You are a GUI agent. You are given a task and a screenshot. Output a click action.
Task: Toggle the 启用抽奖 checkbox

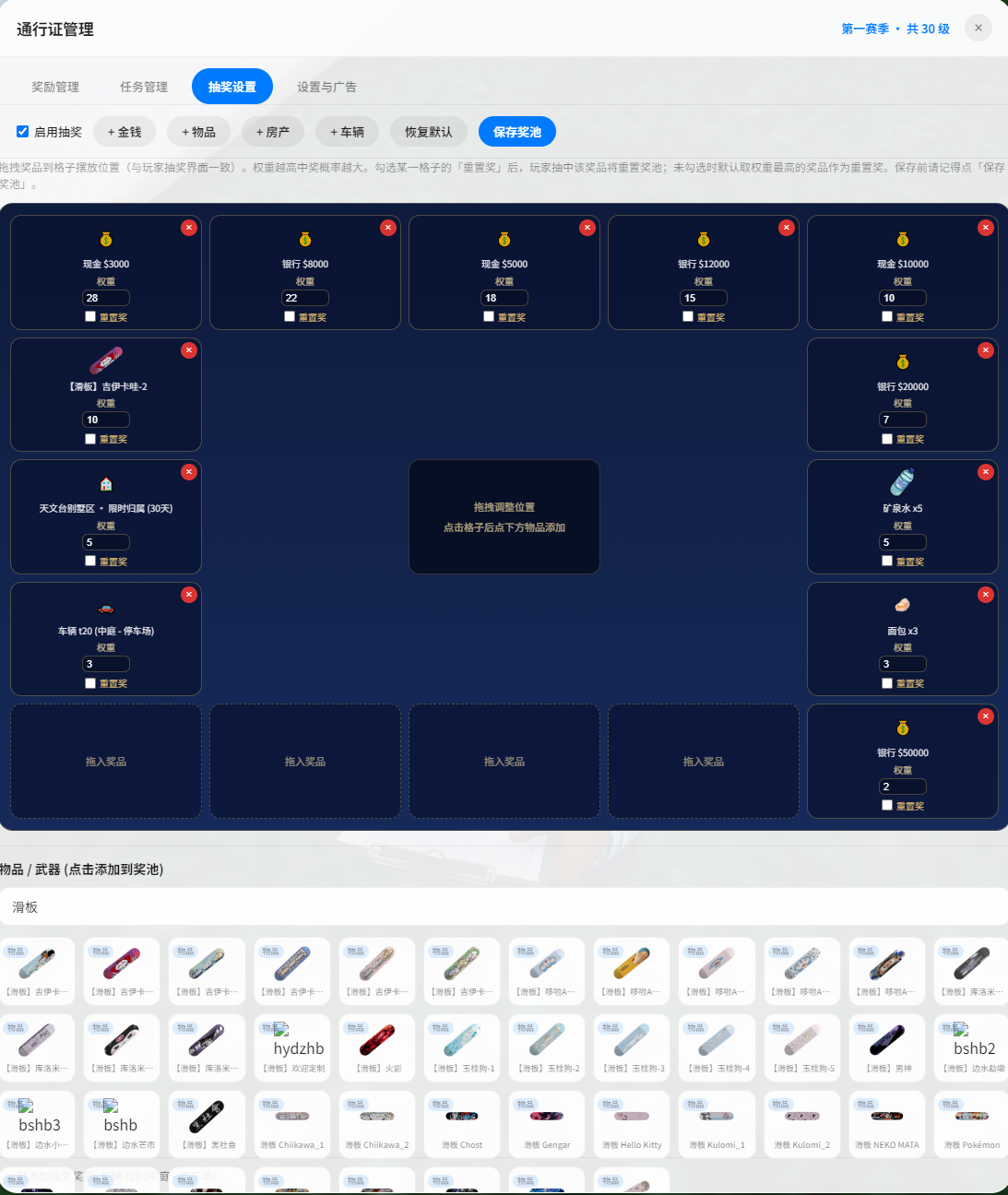click(22, 131)
